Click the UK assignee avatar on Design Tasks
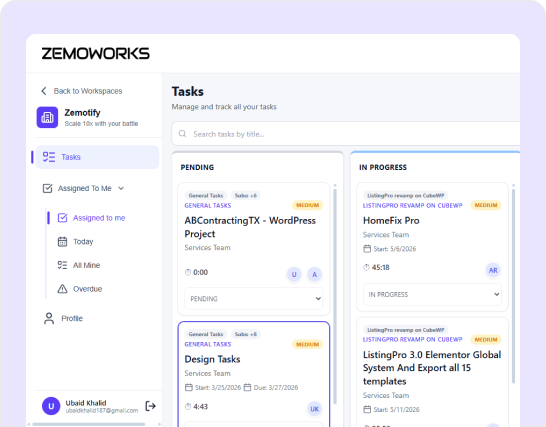Screen dimensions: 546x427 314,409
